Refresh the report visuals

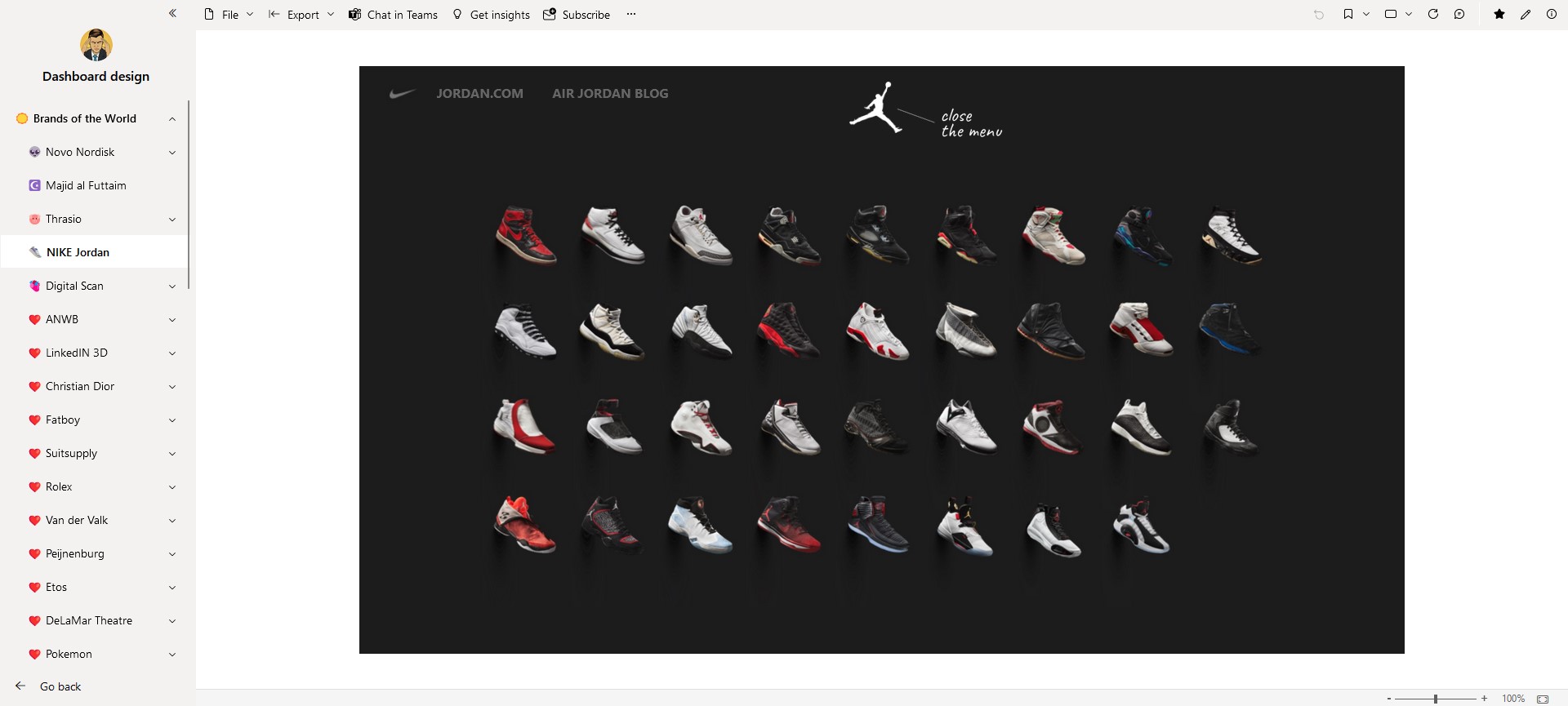tap(1433, 14)
